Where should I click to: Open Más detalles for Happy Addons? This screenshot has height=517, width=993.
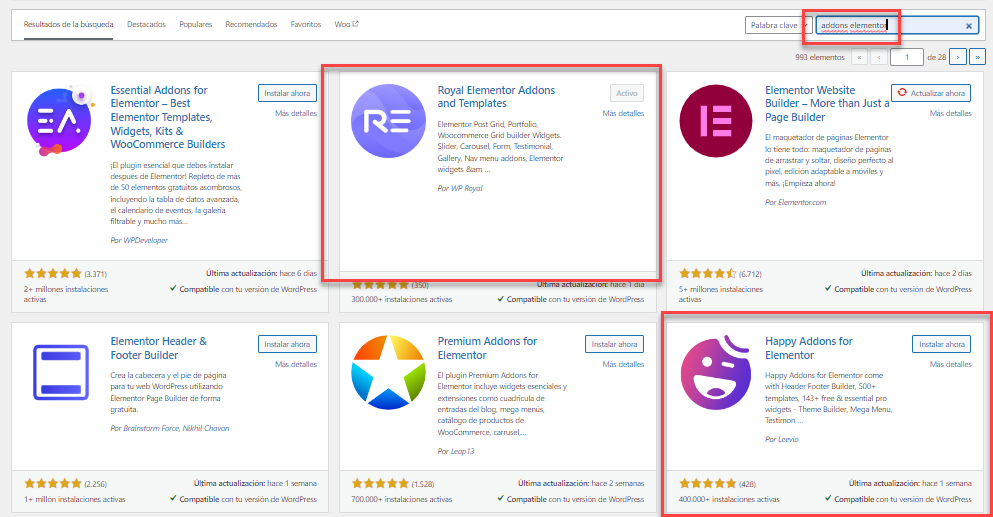951,364
